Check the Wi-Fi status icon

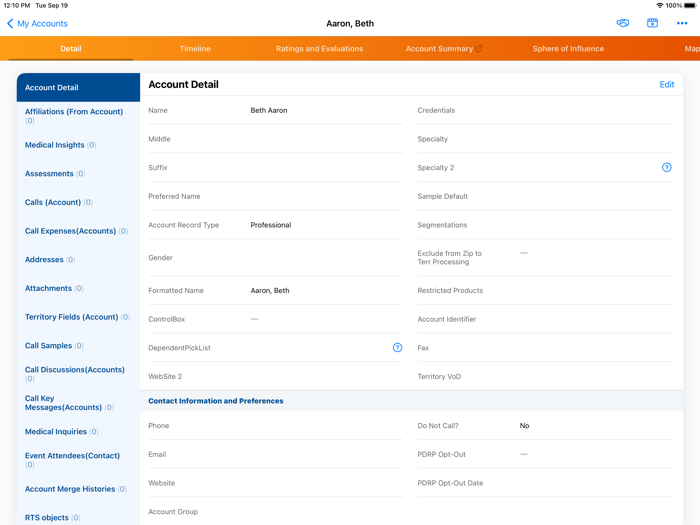(x=659, y=5)
